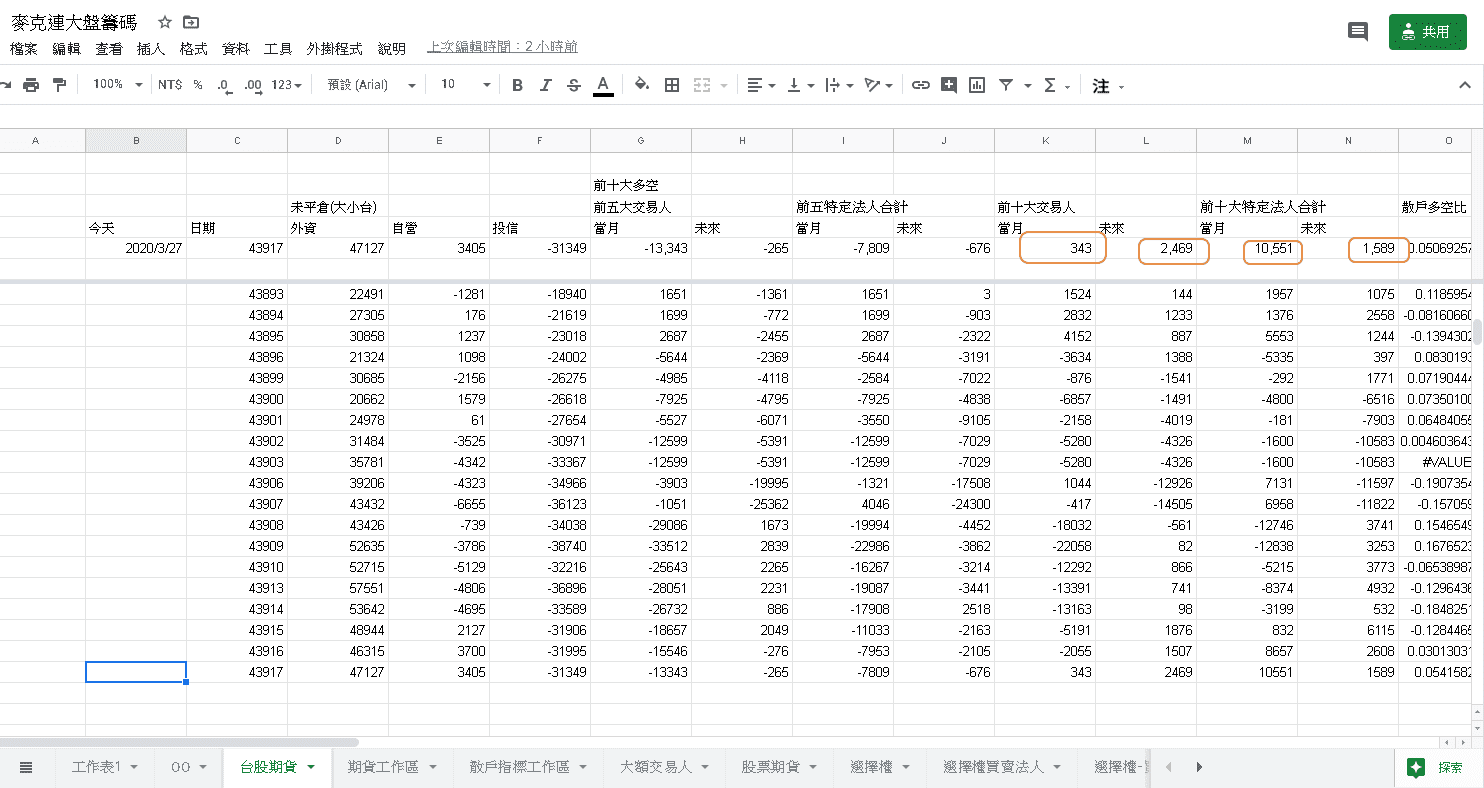1484x788 pixels.
Task: Click the print icon
Action: (x=31, y=85)
